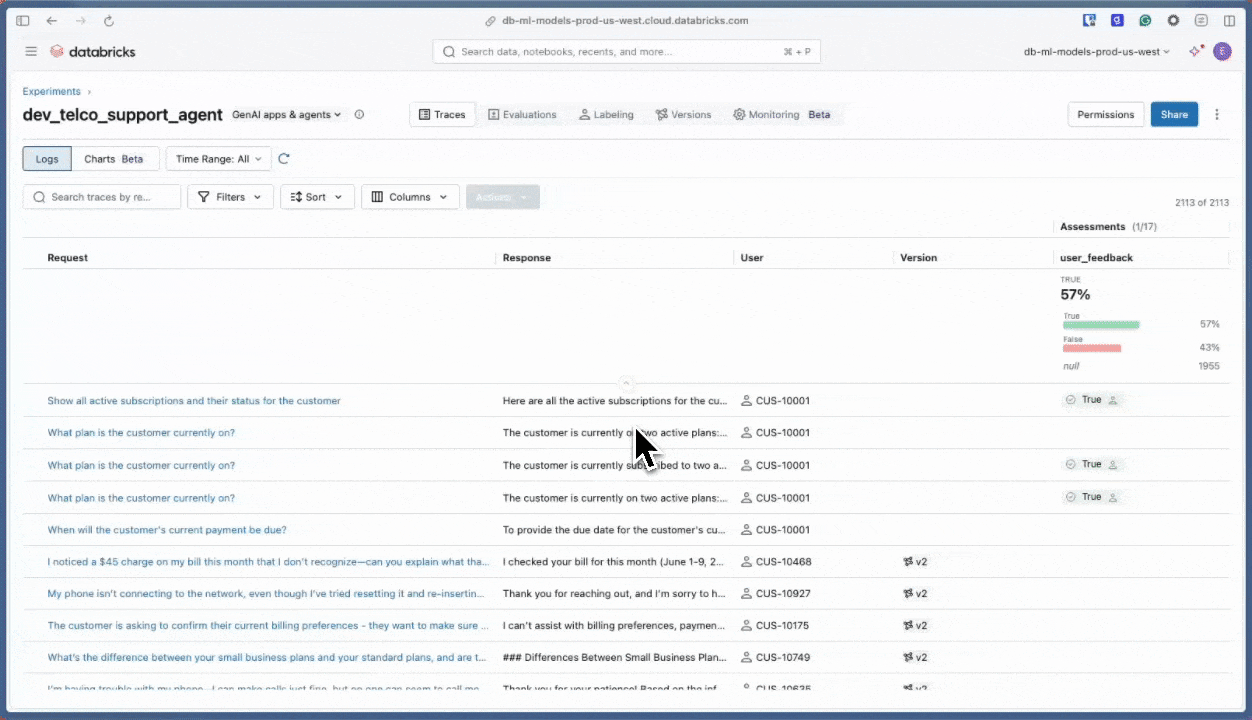The width and height of the screenshot is (1252, 720).
Task: Click the browser address bar URL
Action: coord(625,20)
